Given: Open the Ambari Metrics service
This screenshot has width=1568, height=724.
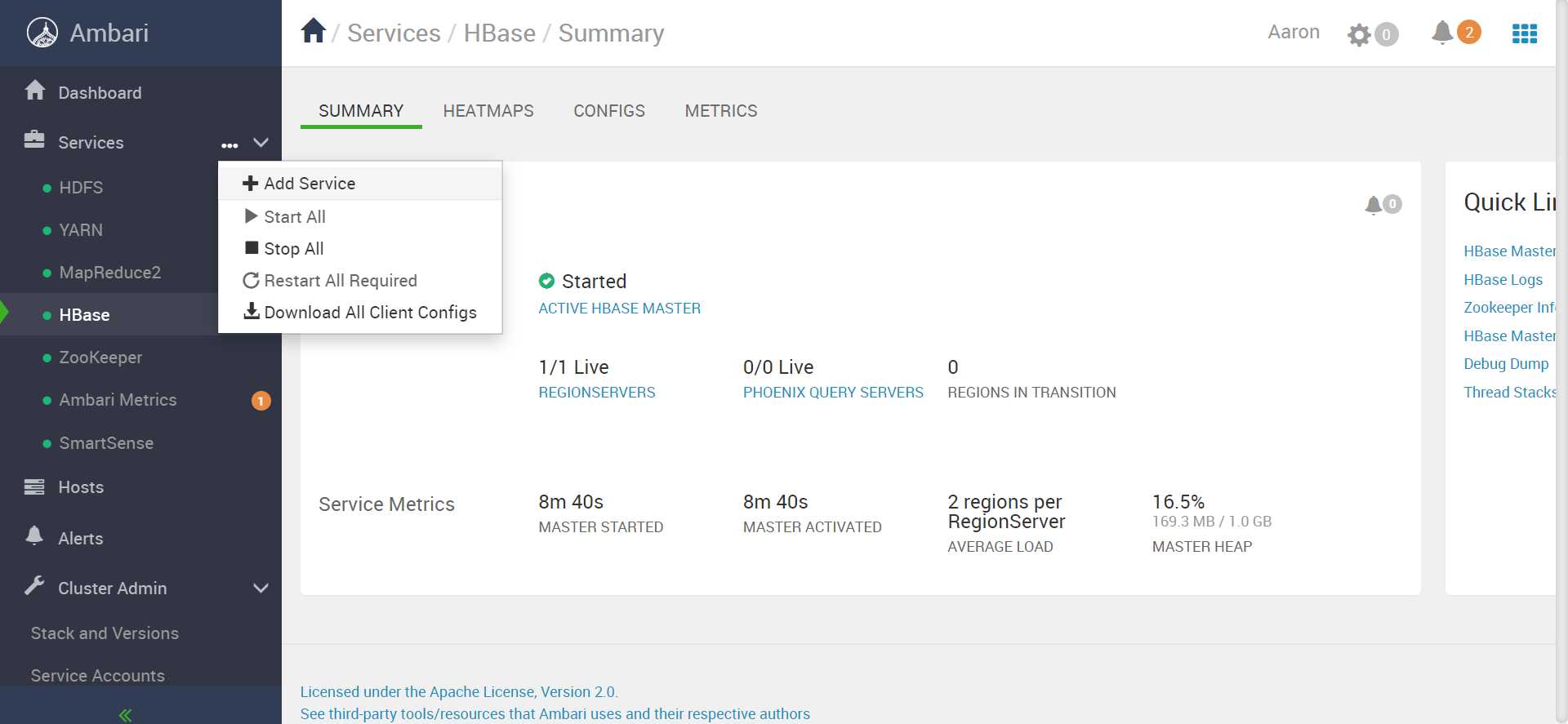Looking at the screenshot, I should click(x=118, y=400).
